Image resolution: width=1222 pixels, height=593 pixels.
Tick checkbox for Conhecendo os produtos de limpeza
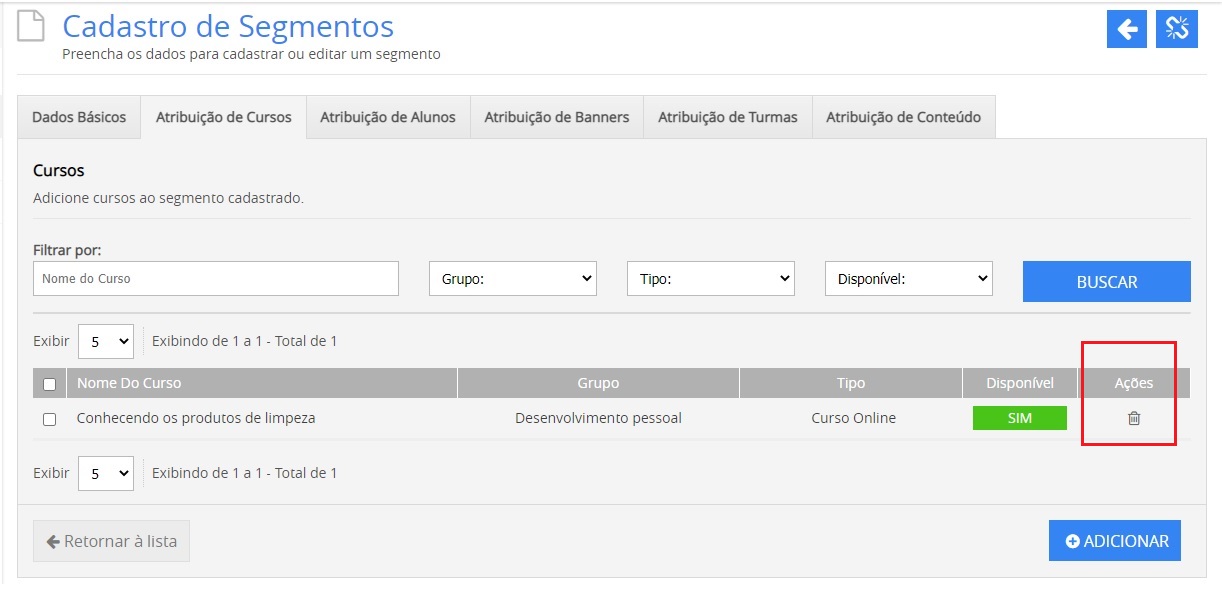tap(49, 419)
